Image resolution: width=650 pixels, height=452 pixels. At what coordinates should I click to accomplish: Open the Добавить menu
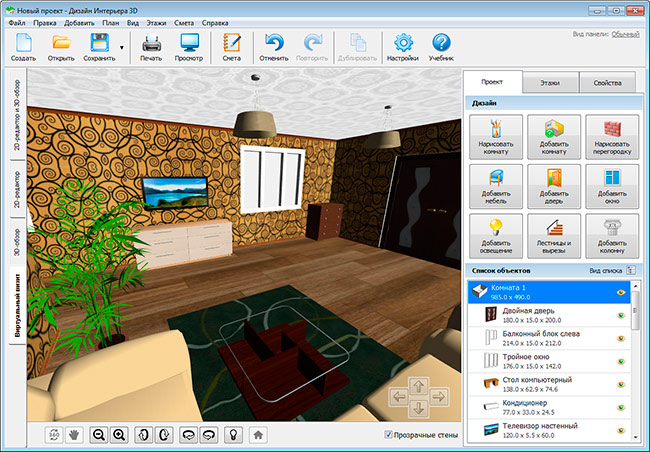[80, 23]
